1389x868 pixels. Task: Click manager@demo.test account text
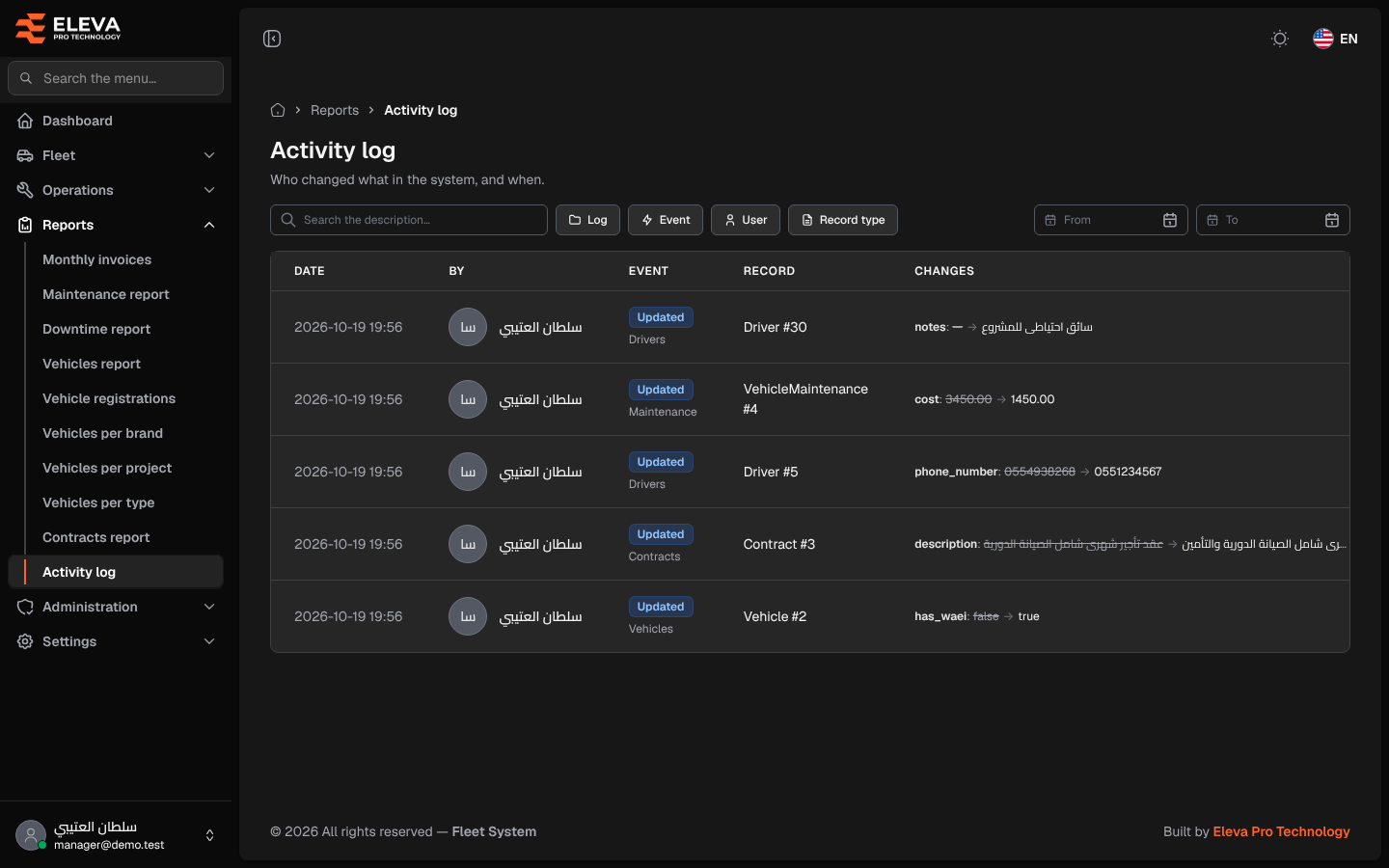click(x=109, y=845)
